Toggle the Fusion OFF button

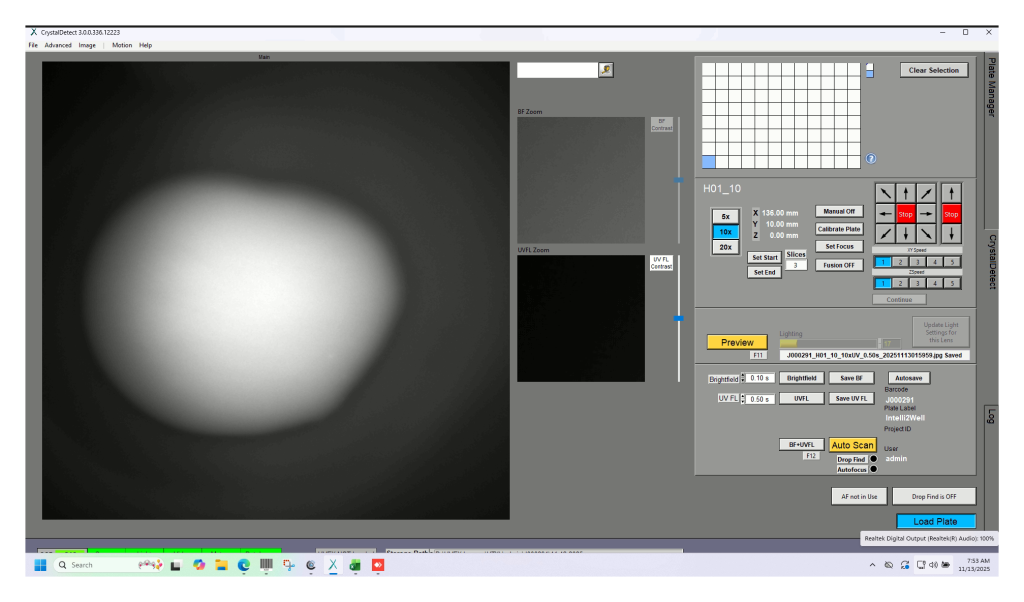838,265
